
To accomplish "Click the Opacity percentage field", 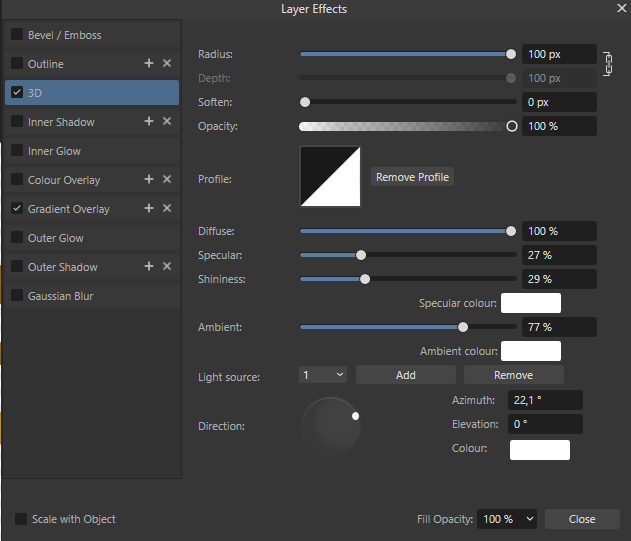I will [559, 126].
